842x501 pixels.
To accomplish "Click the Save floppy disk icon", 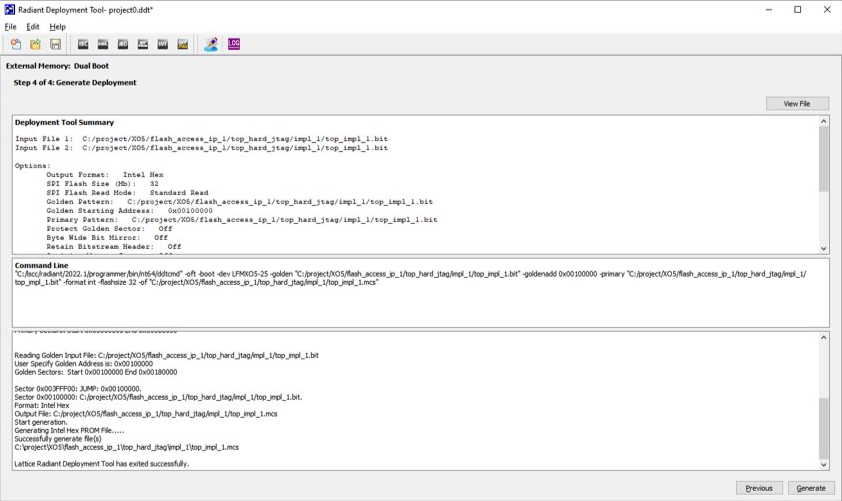I will (x=55, y=44).
